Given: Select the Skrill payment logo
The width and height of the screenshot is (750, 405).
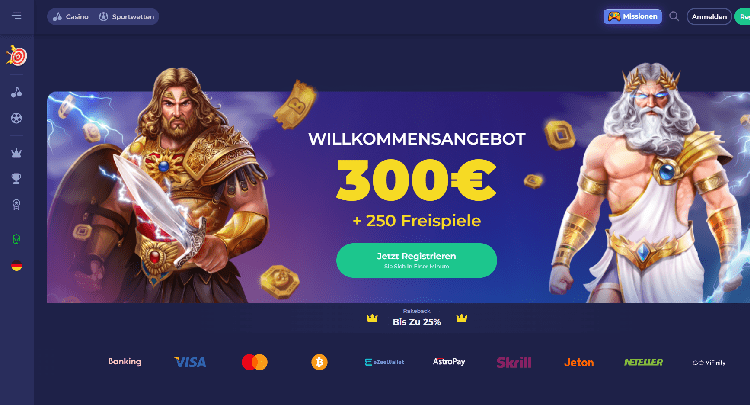Looking at the screenshot, I should pos(514,362).
